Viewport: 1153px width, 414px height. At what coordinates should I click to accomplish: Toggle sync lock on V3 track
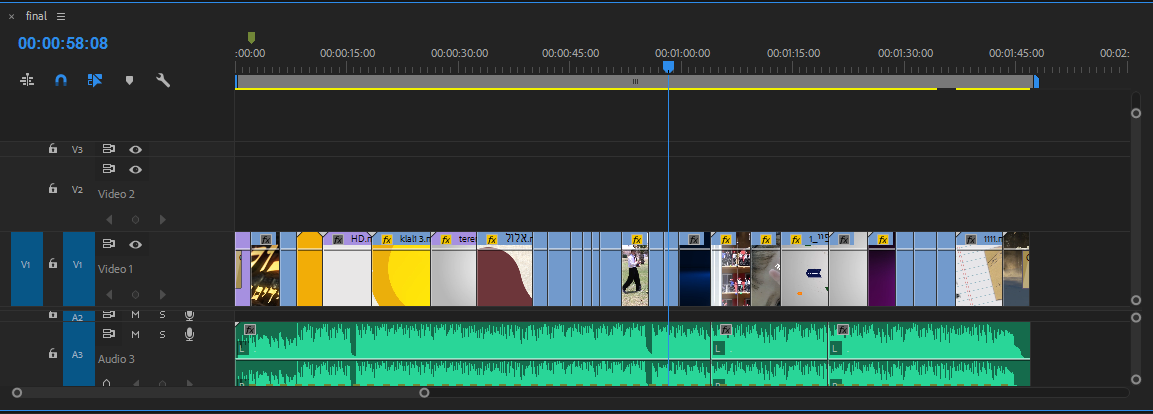pyautogui.click(x=109, y=149)
